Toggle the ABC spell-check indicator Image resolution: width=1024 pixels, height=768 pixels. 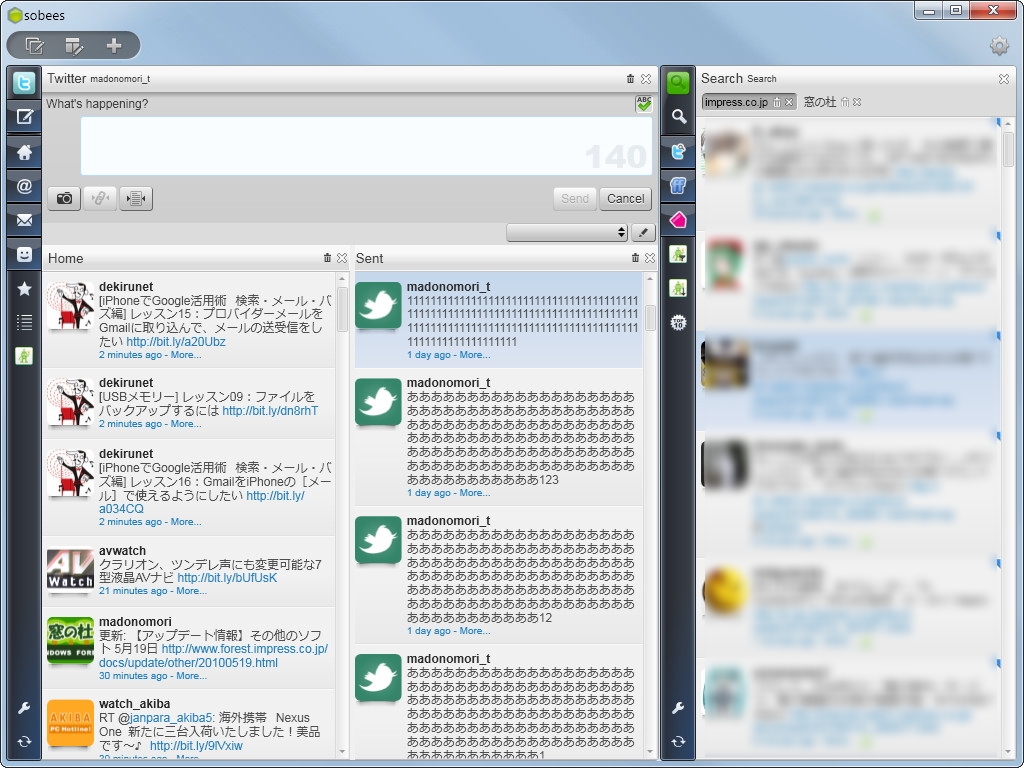pos(642,102)
